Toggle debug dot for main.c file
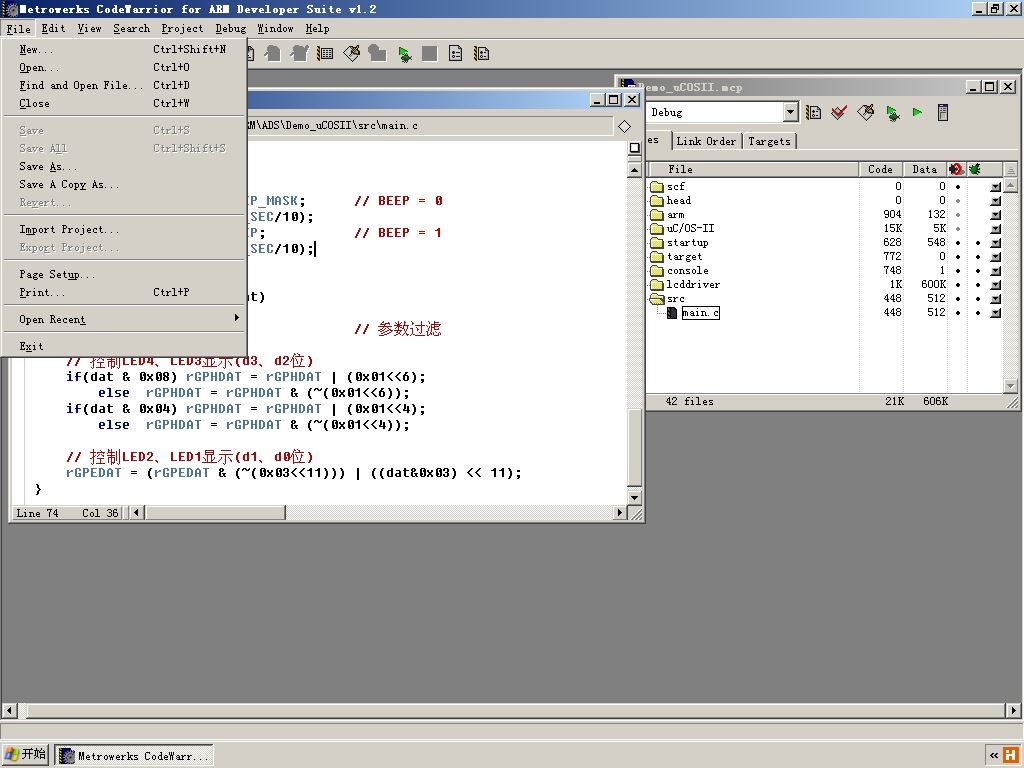The image size is (1024, 768). pyautogui.click(x=978, y=313)
